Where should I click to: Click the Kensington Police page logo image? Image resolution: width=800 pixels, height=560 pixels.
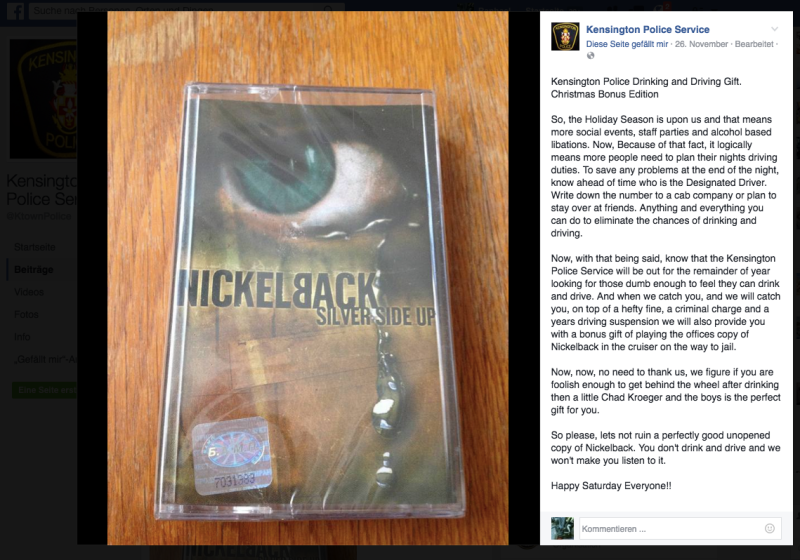pyautogui.click(x=43, y=99)
